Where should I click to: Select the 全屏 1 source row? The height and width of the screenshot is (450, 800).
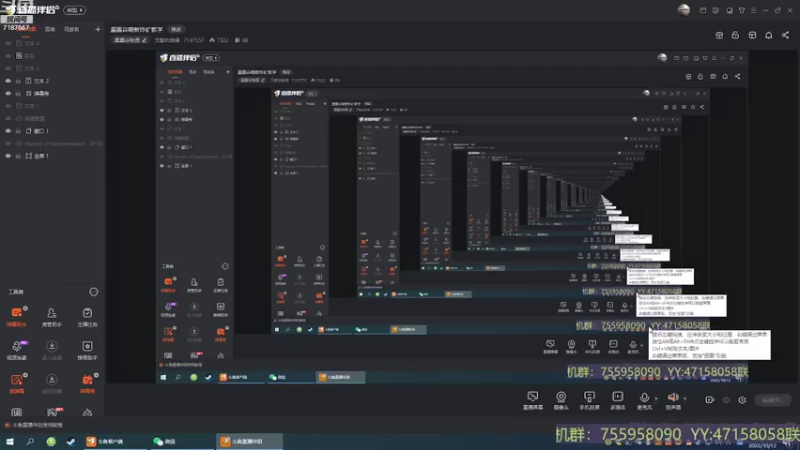pyautogui.click(x=52, y=156)
